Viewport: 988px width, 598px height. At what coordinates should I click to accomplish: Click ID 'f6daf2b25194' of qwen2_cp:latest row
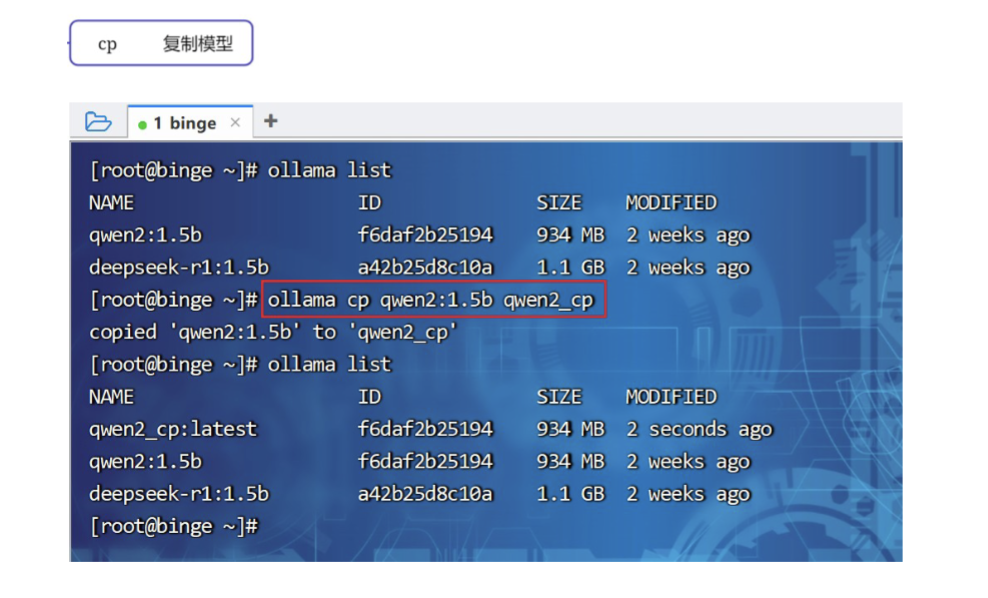pos(425,429)
